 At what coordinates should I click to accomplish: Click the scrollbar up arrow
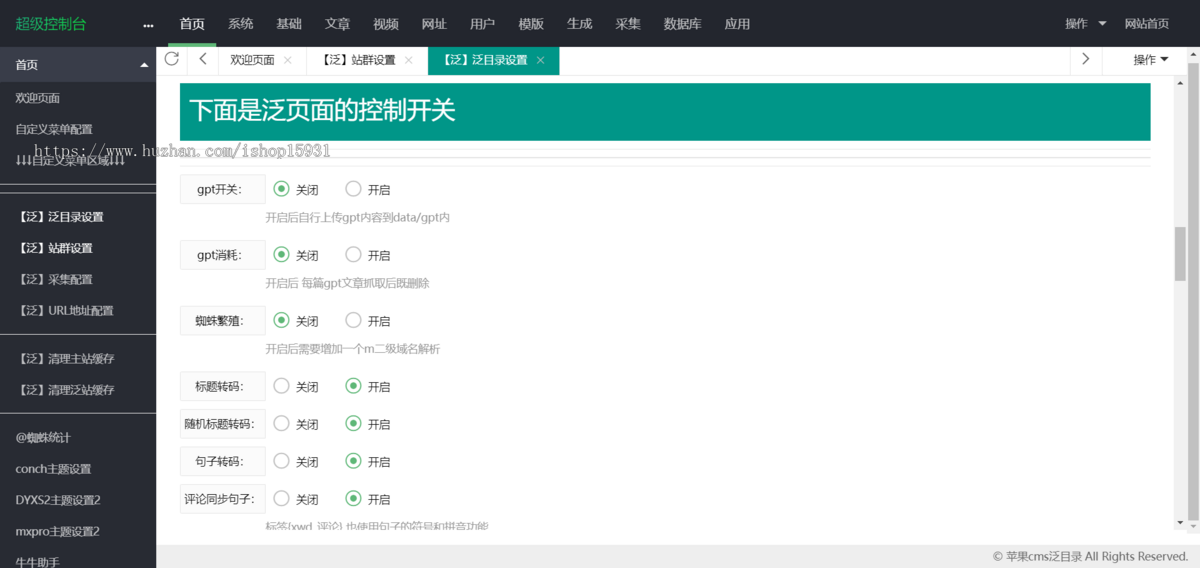point(1180,83)
